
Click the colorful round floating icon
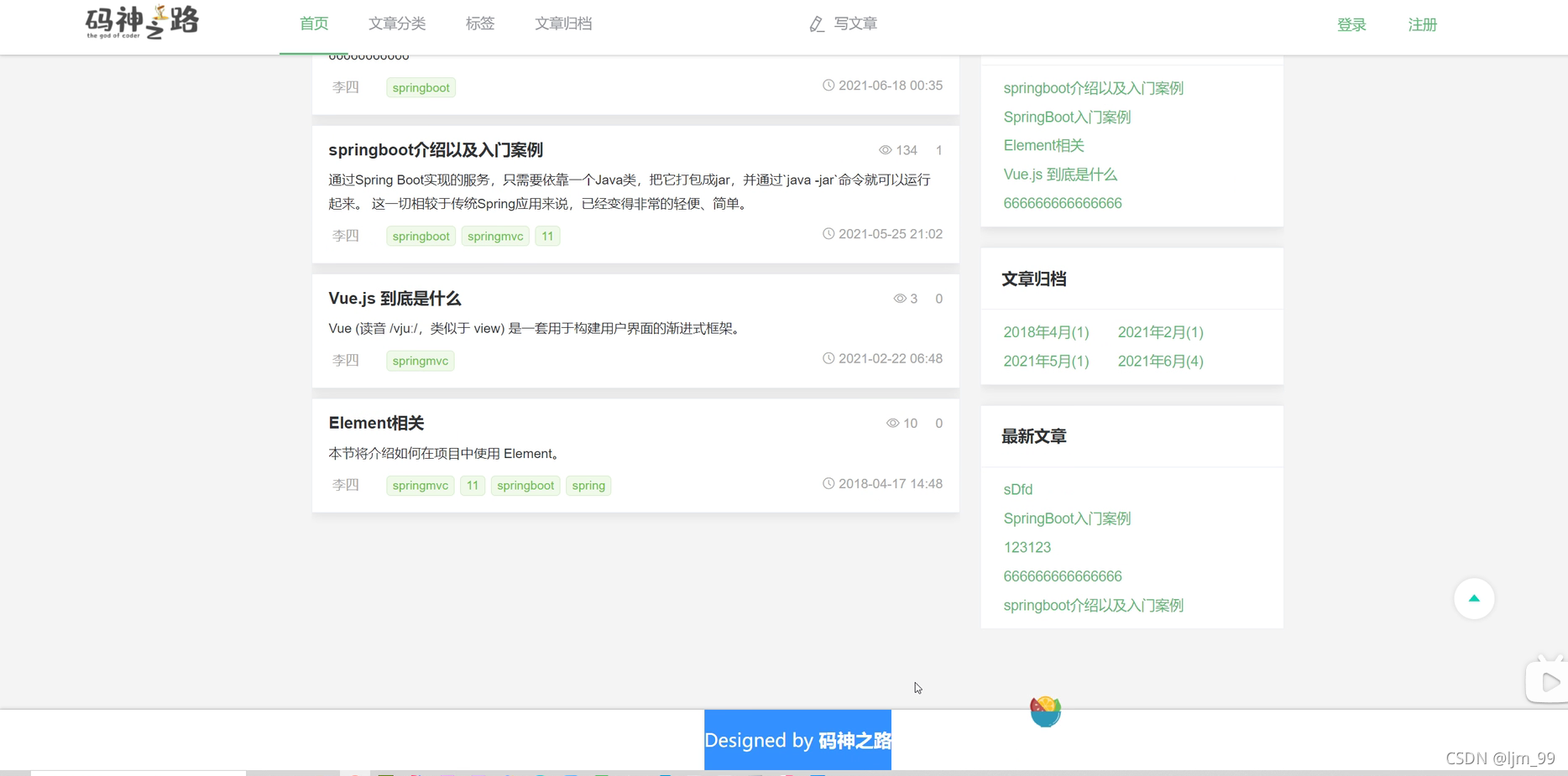click(1045, 711)
